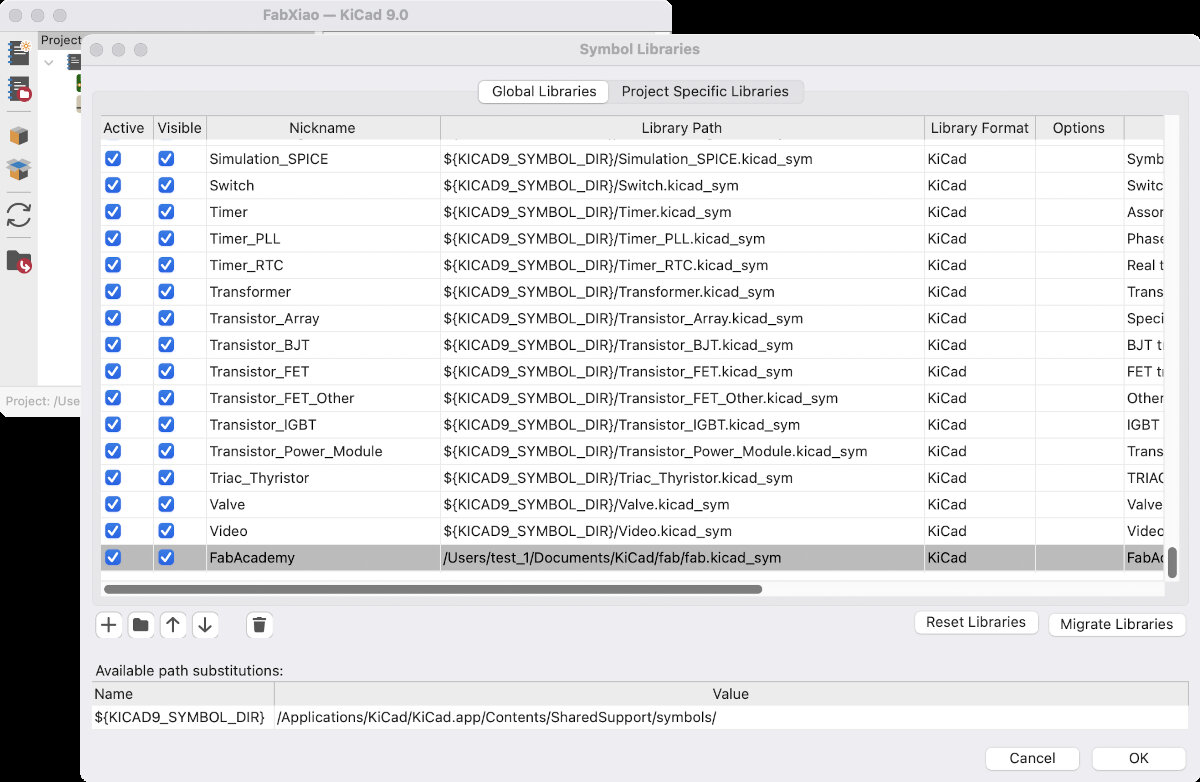Click the Library Path column header
This screenshot has width=1200, height=782.
pyautogui.click(x=682, y=128)
